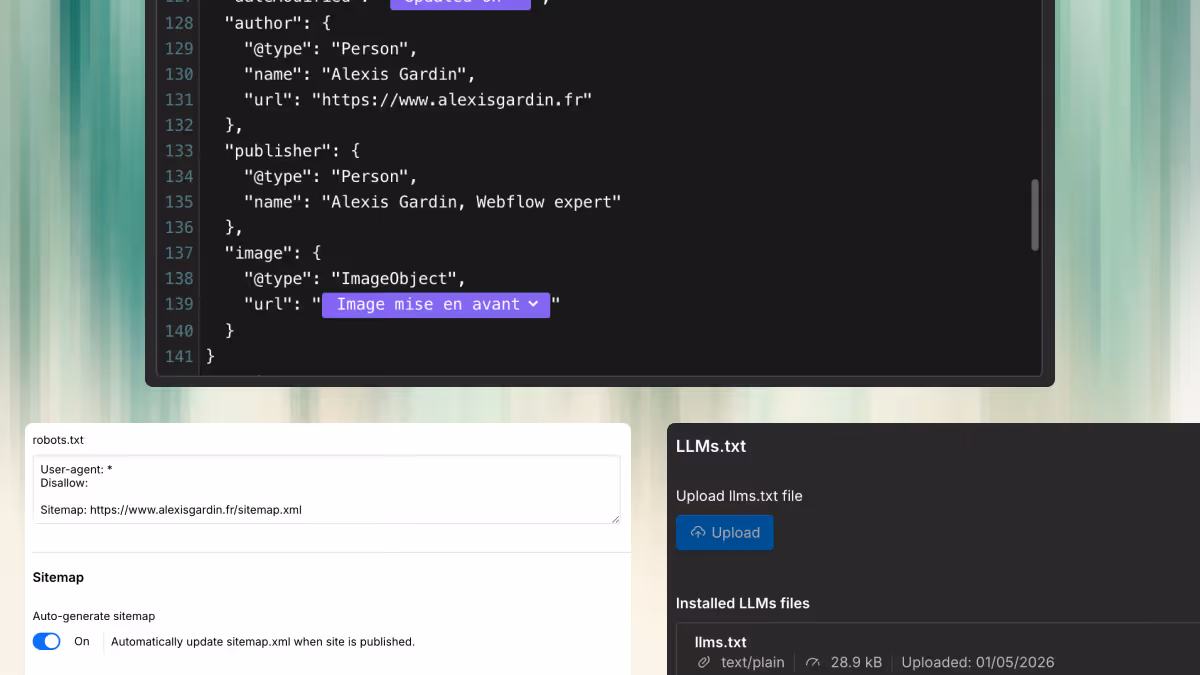Click line number 130 in the gutter
Viewport: 1200px width, 675px height.
pos(178,74)
